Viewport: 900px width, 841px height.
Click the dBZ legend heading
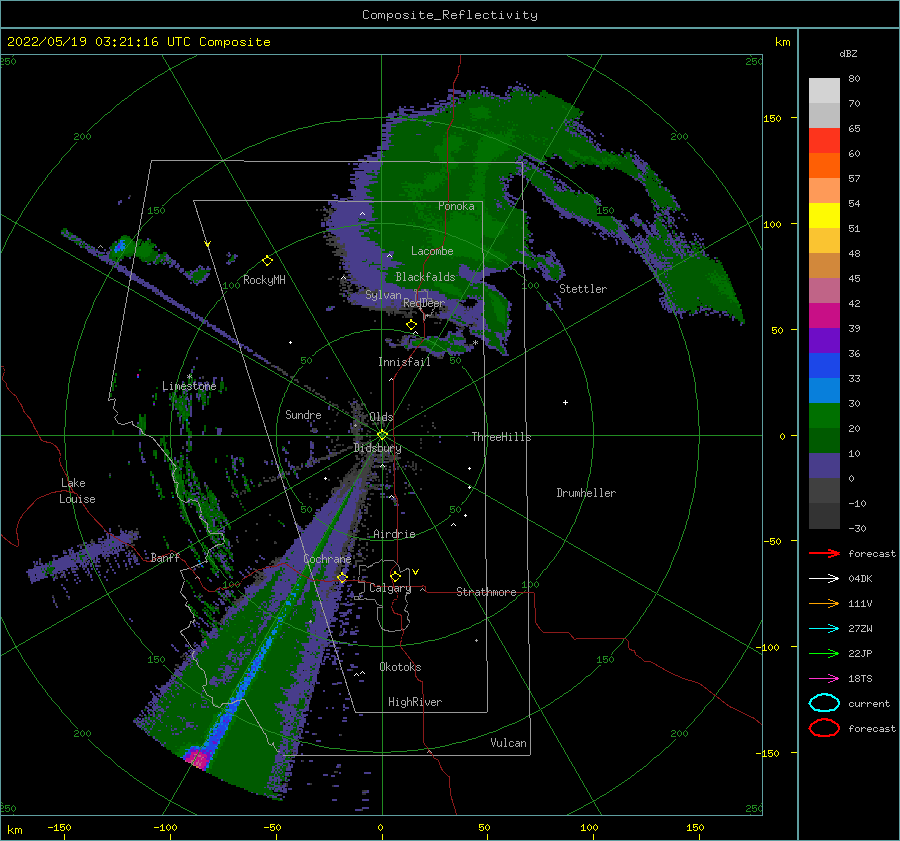pyautogui.click(x=848, y=53)
